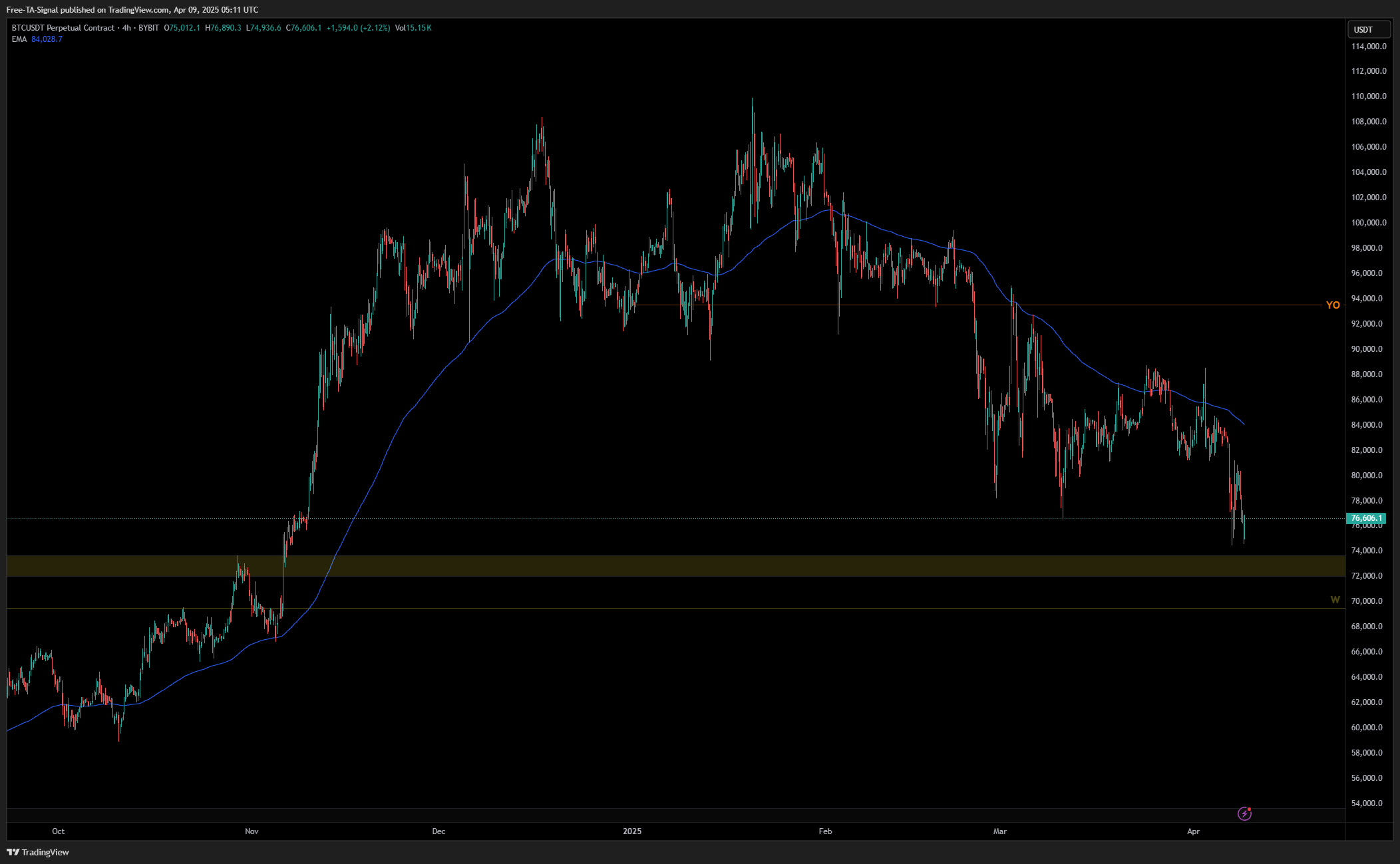
Task: Click the Oct label on time axis
Action: tap(59, 831)
